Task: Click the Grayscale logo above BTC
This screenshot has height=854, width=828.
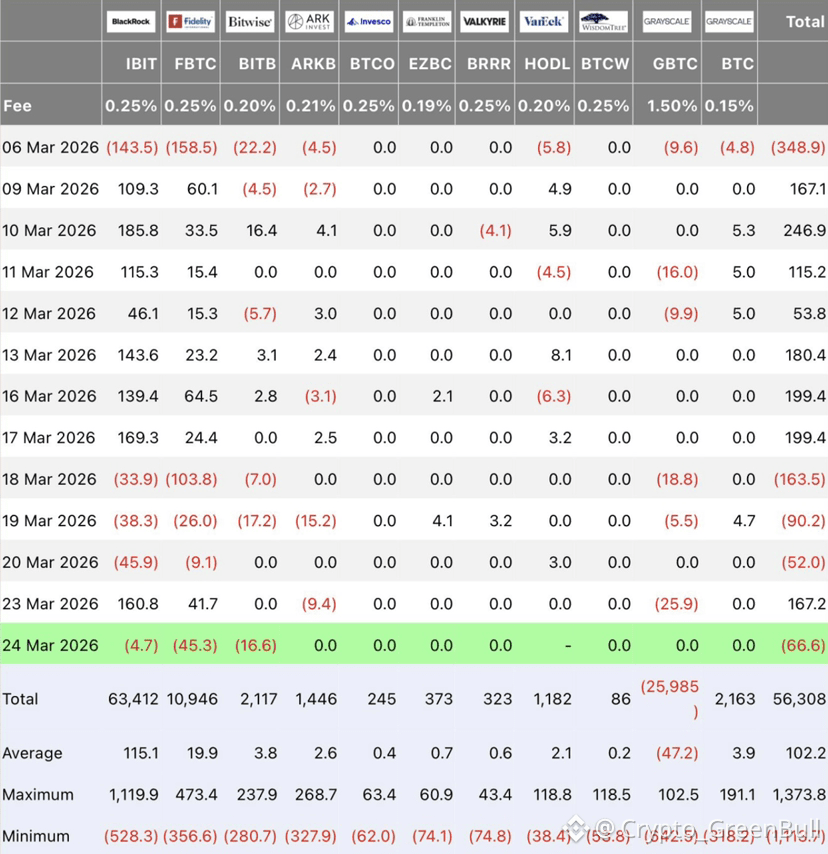Action: [x=729, y=22]
